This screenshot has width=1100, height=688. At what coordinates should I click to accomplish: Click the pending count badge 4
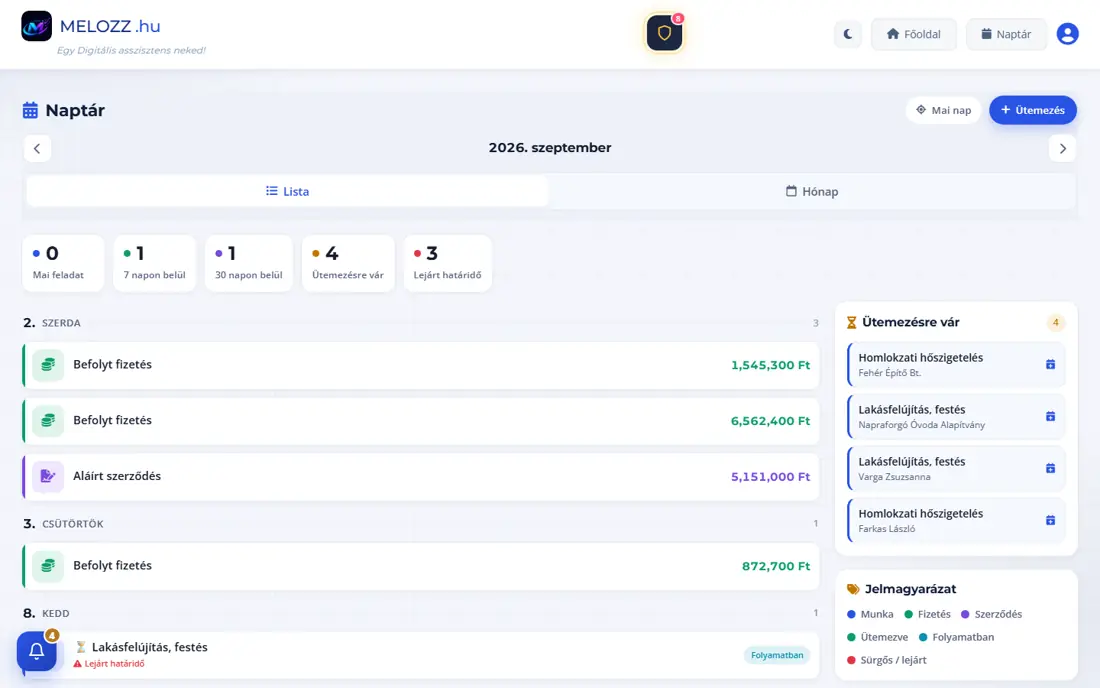1055,323
